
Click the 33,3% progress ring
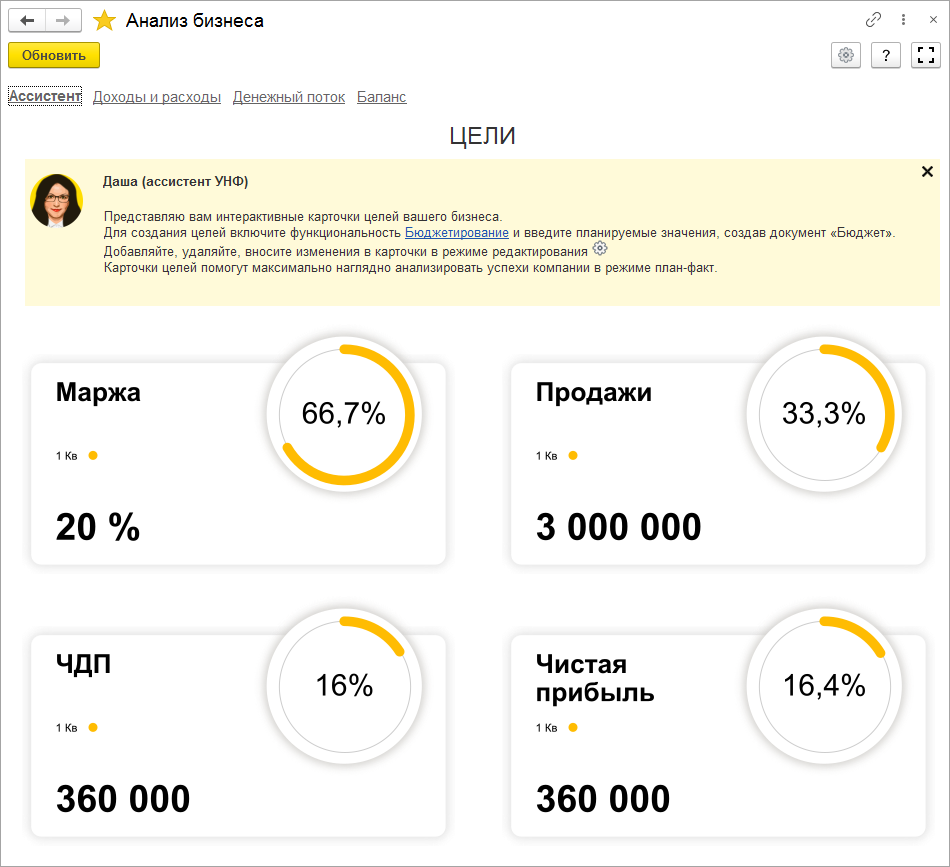click(824, 414)
